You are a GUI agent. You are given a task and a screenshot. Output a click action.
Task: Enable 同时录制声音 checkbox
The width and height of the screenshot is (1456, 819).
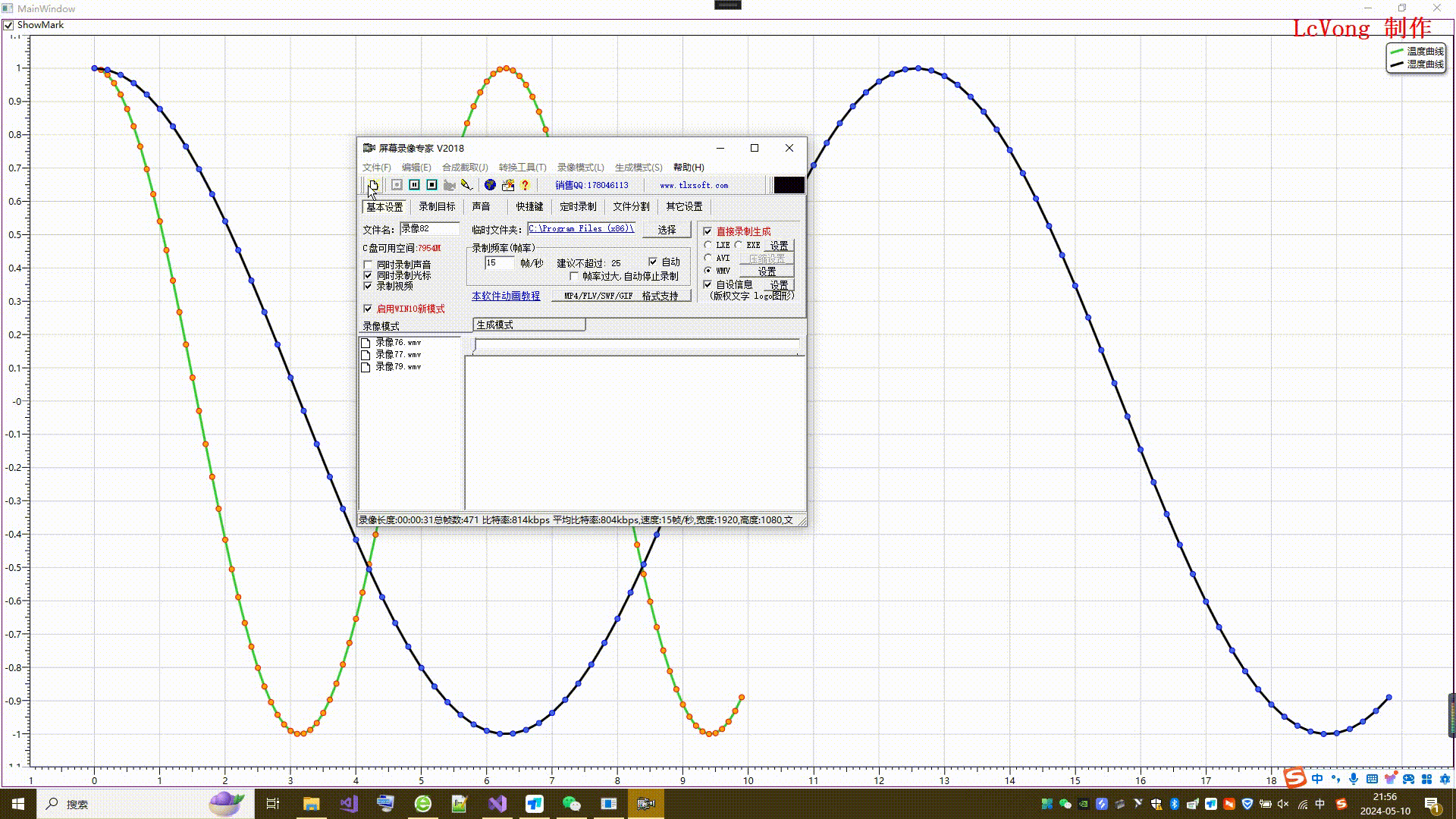[x=369, y=265]
